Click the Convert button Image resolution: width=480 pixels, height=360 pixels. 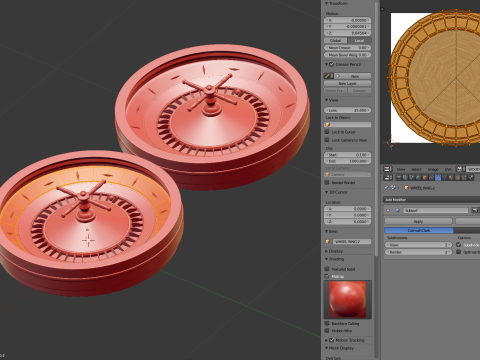click(x=359, y=90)
